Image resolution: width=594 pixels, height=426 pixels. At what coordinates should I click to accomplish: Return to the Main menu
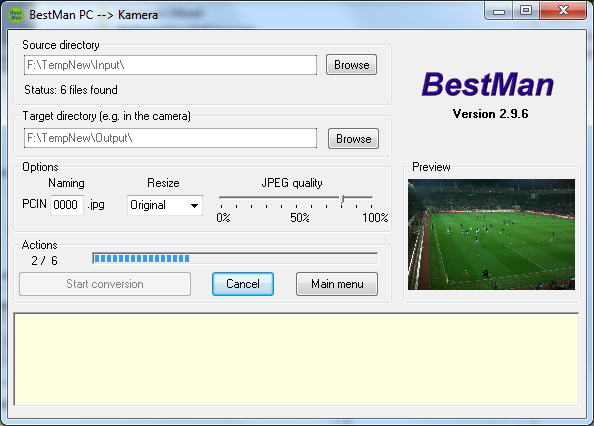click(337, 284)
